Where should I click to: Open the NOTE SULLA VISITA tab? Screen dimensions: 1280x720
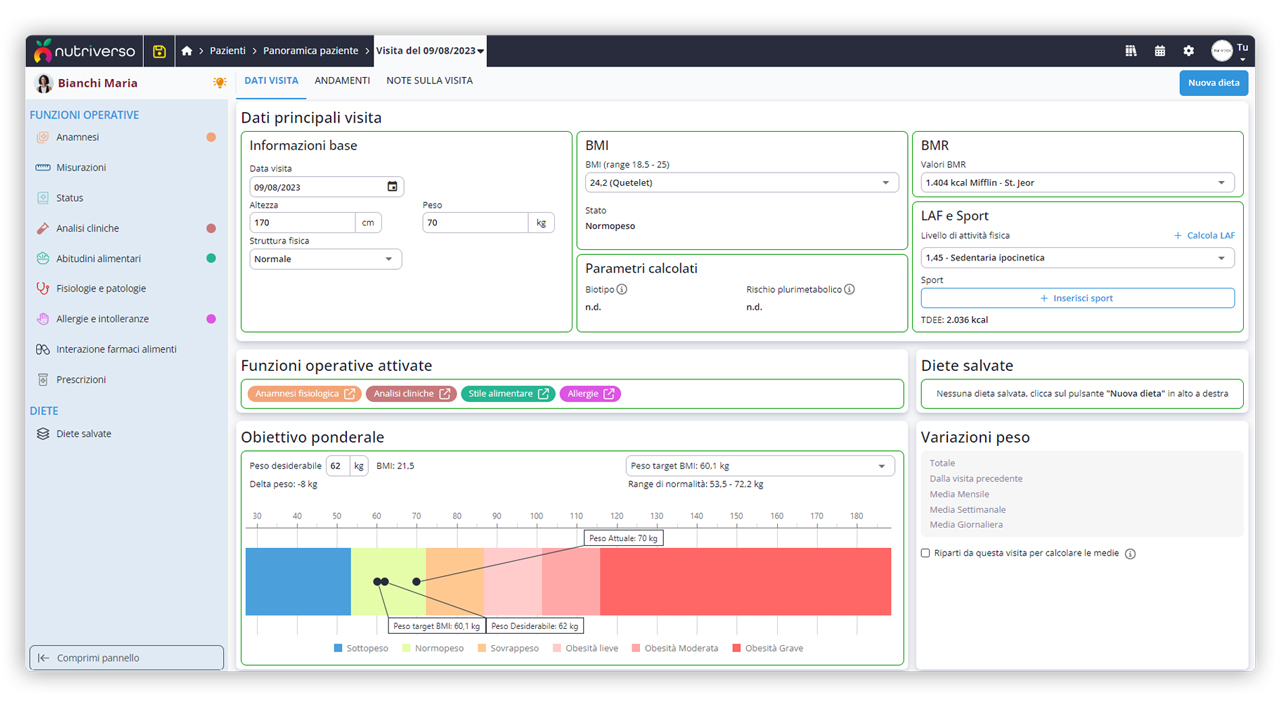[429, 81]
